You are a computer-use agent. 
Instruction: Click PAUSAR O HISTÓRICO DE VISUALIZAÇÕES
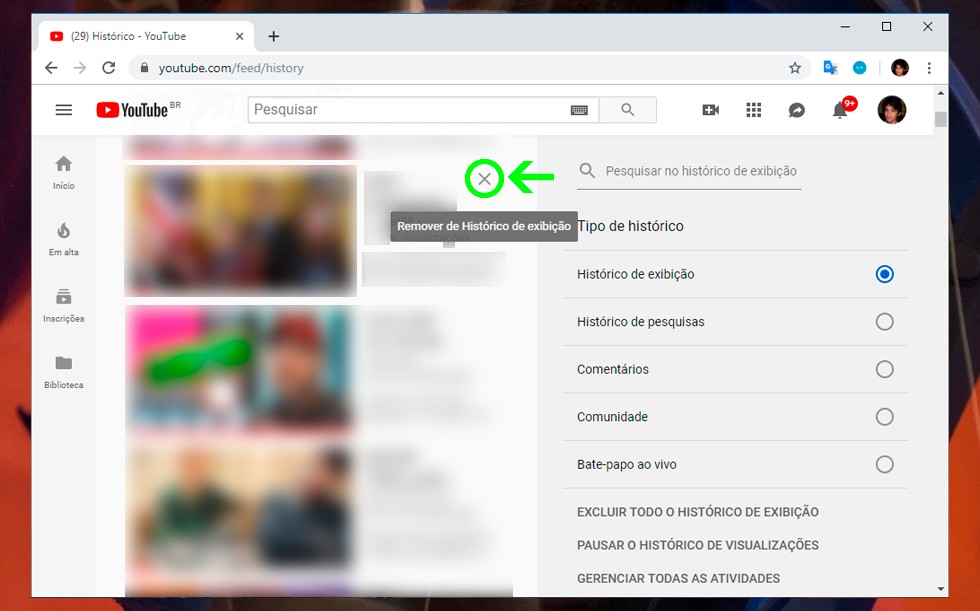click(698, 545)
